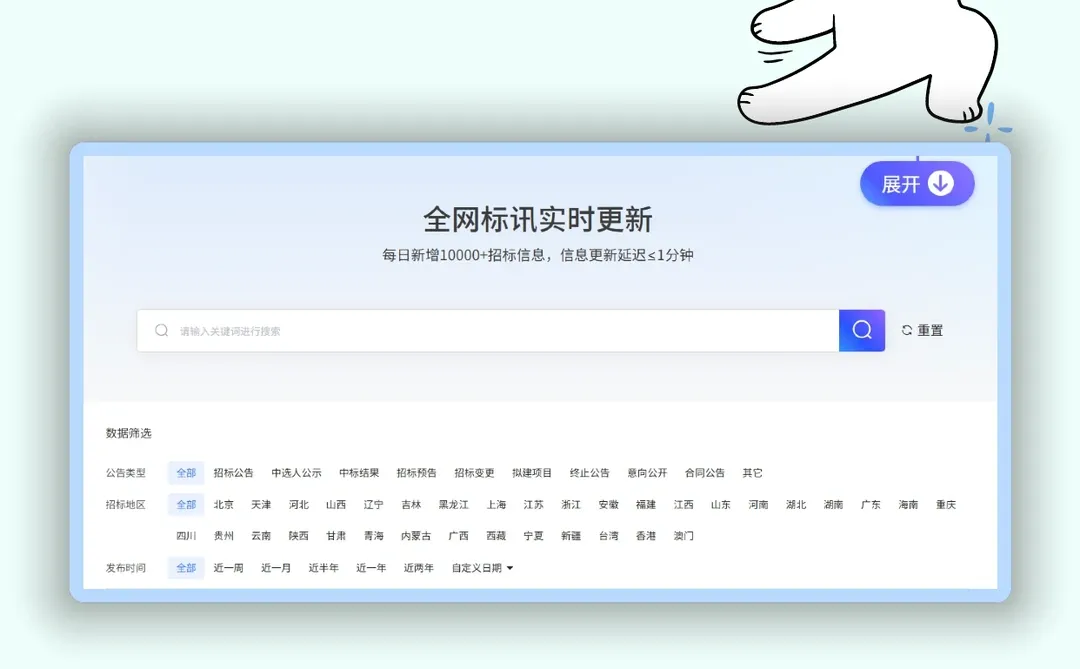Viewport: 1080px width, 669px height.
Task: Select the 合同公告 announcement type
Action: (704, 472)
